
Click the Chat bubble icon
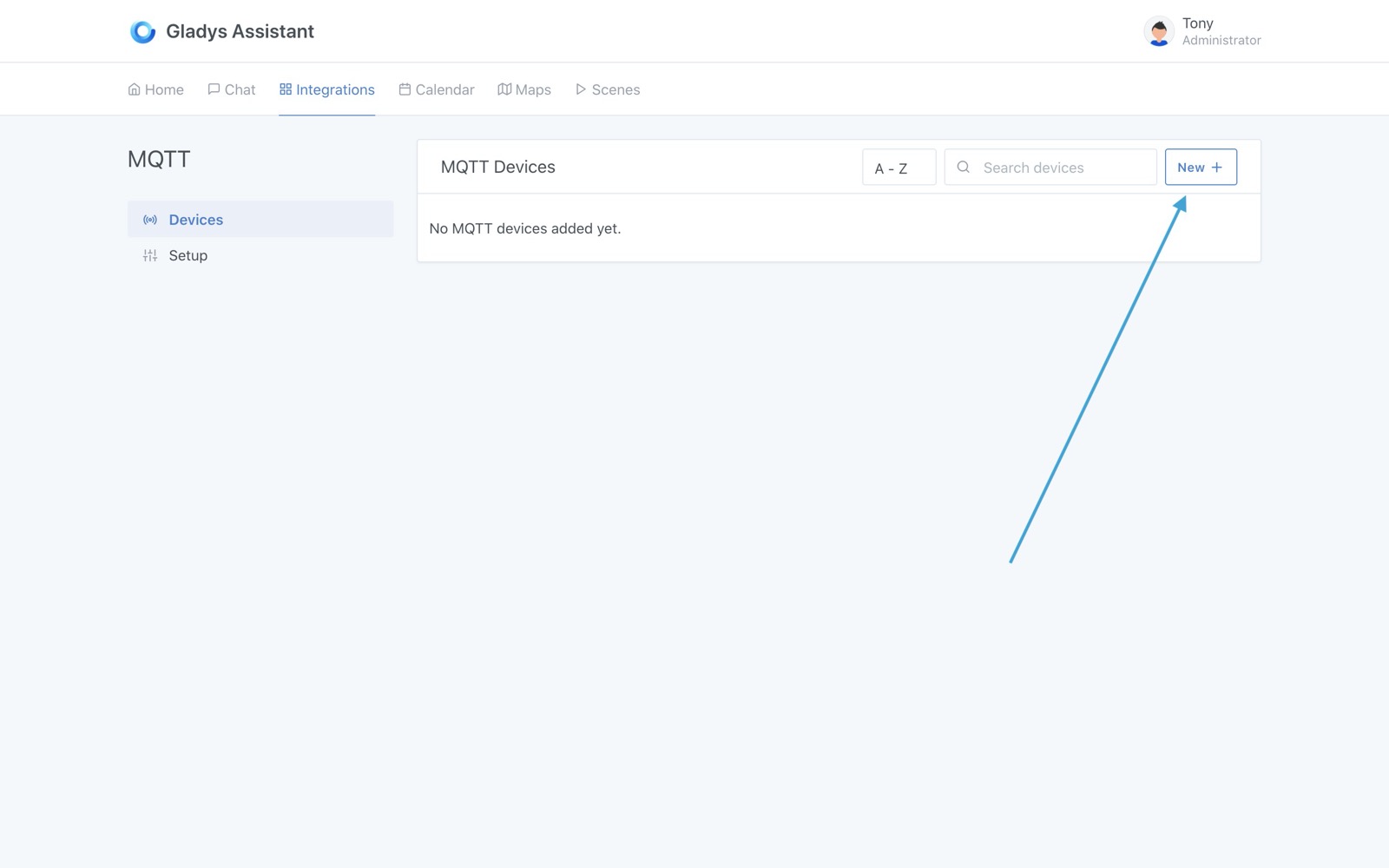pyautogui.click(x=213, y=89)
